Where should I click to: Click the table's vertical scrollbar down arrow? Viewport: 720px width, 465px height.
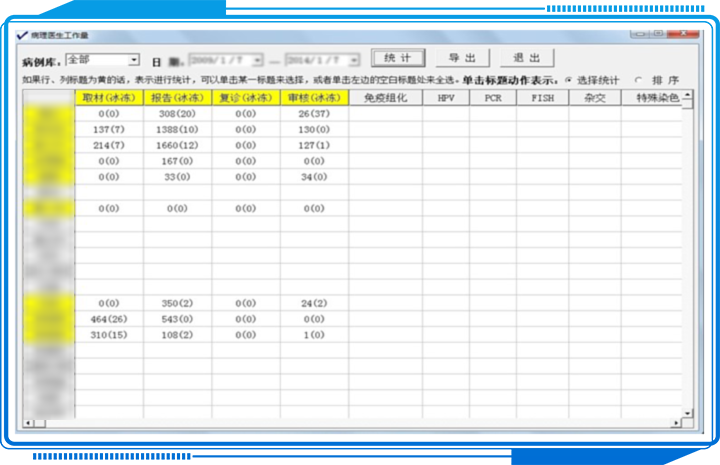[687, 412]
